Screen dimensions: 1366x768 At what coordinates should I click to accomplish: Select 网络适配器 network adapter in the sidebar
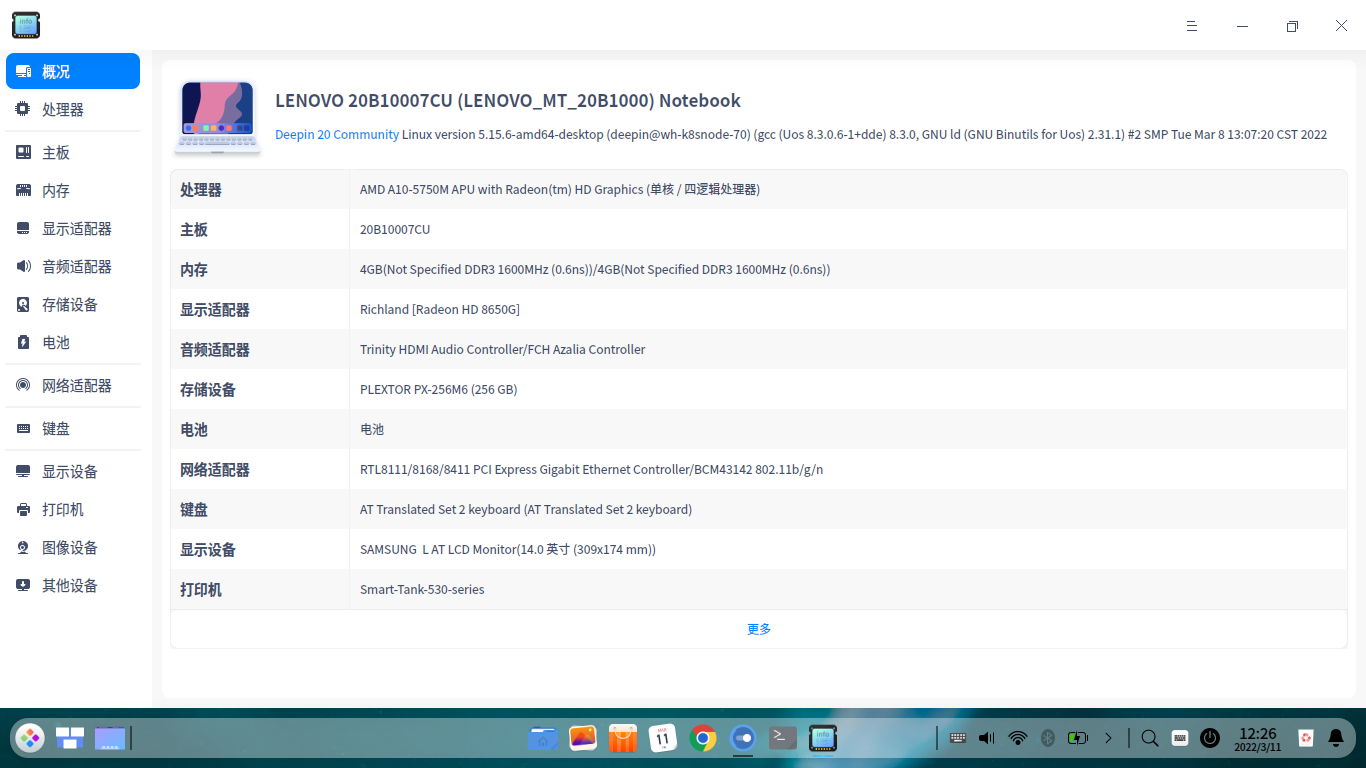(x=73, y=386)
